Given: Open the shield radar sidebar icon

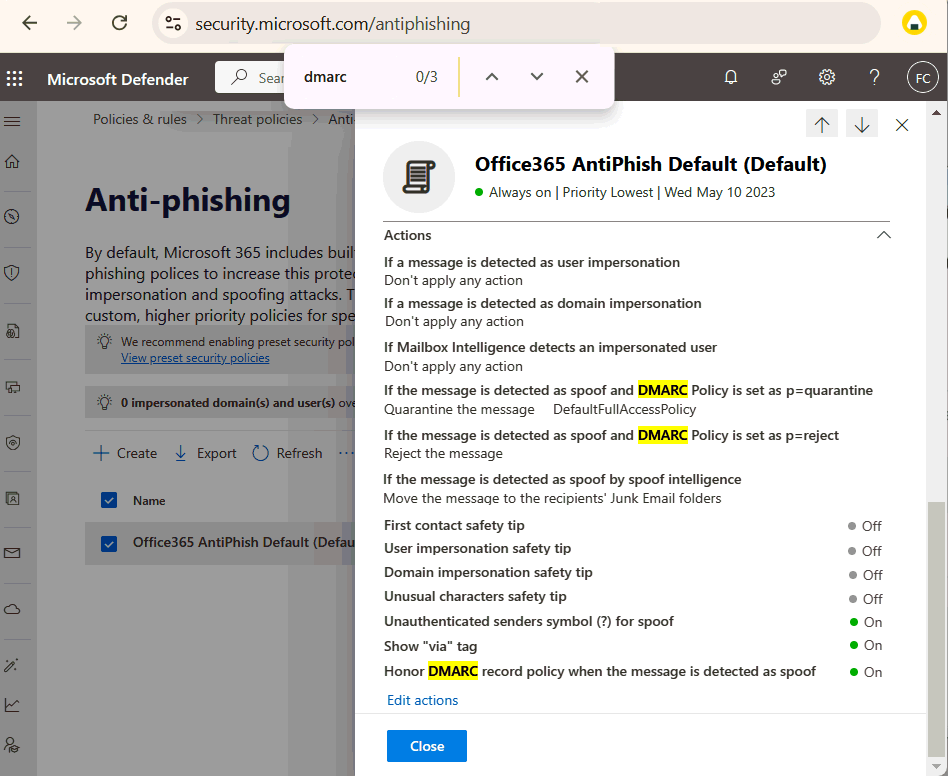Looking at the screenshot, I should [x=12, y=443].
